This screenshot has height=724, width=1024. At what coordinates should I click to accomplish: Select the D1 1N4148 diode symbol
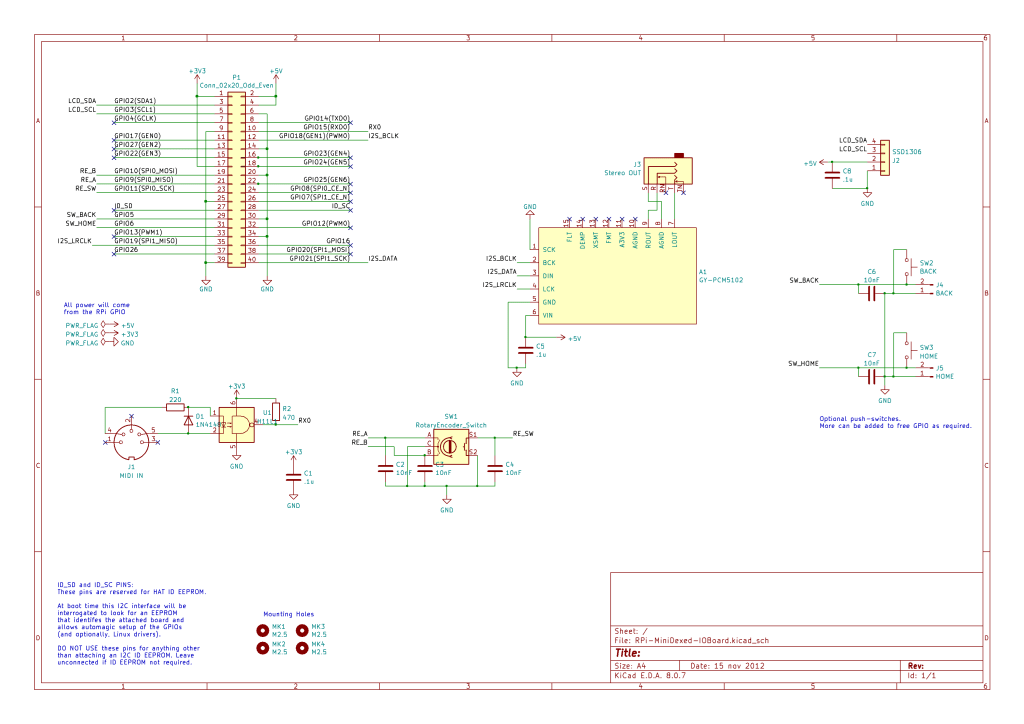189,422
